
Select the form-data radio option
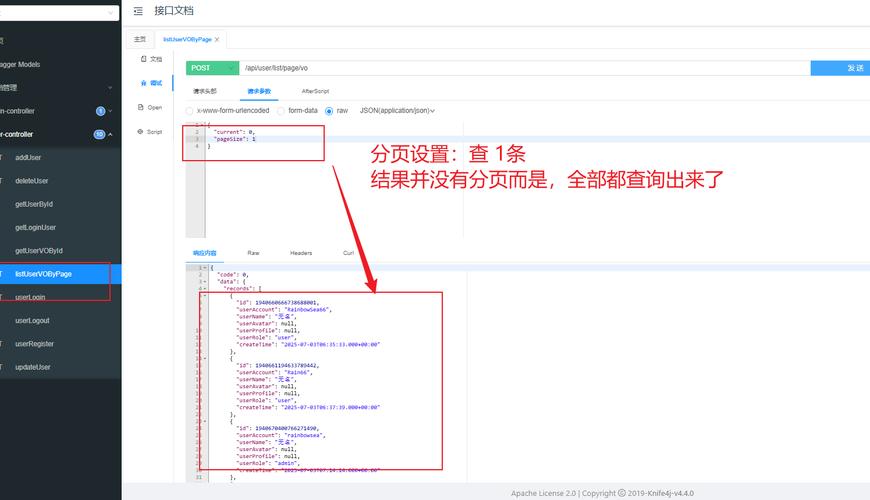(281, 111)
